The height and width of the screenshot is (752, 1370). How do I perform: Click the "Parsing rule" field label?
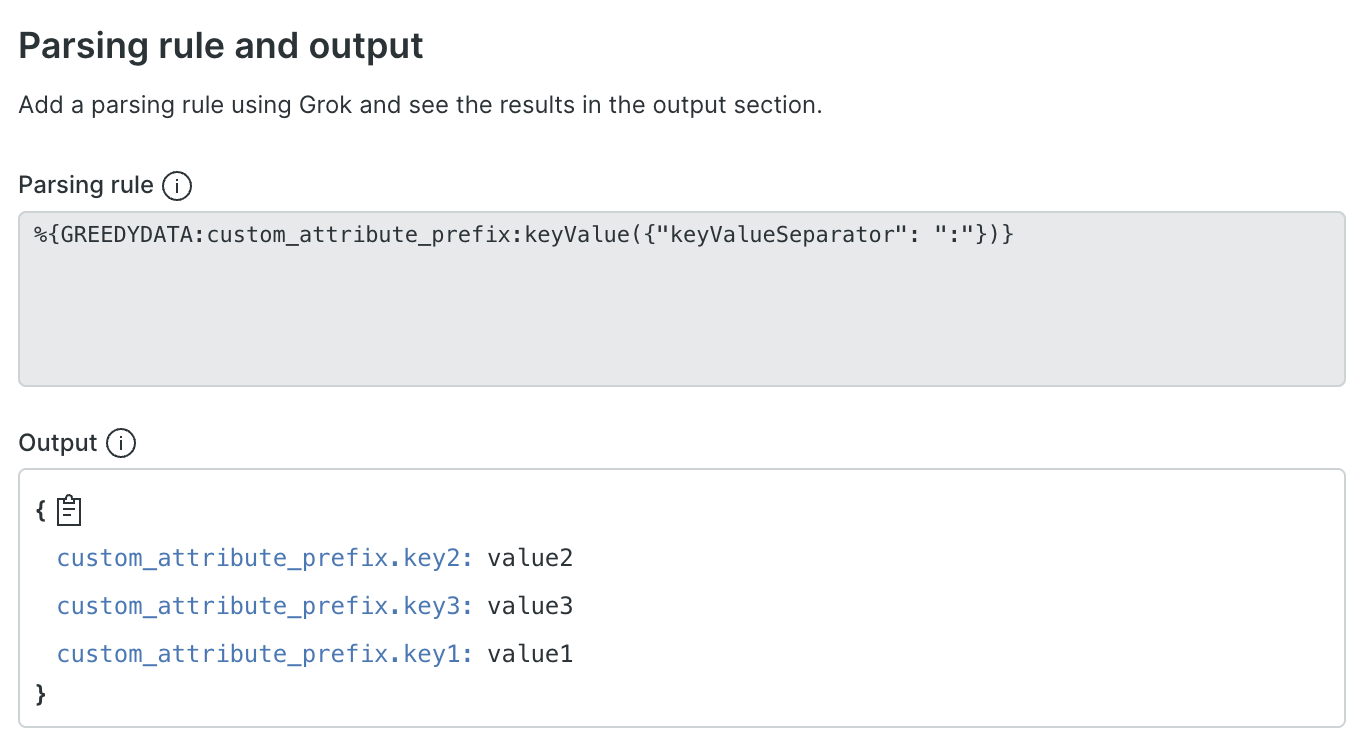tap(86, 186)
